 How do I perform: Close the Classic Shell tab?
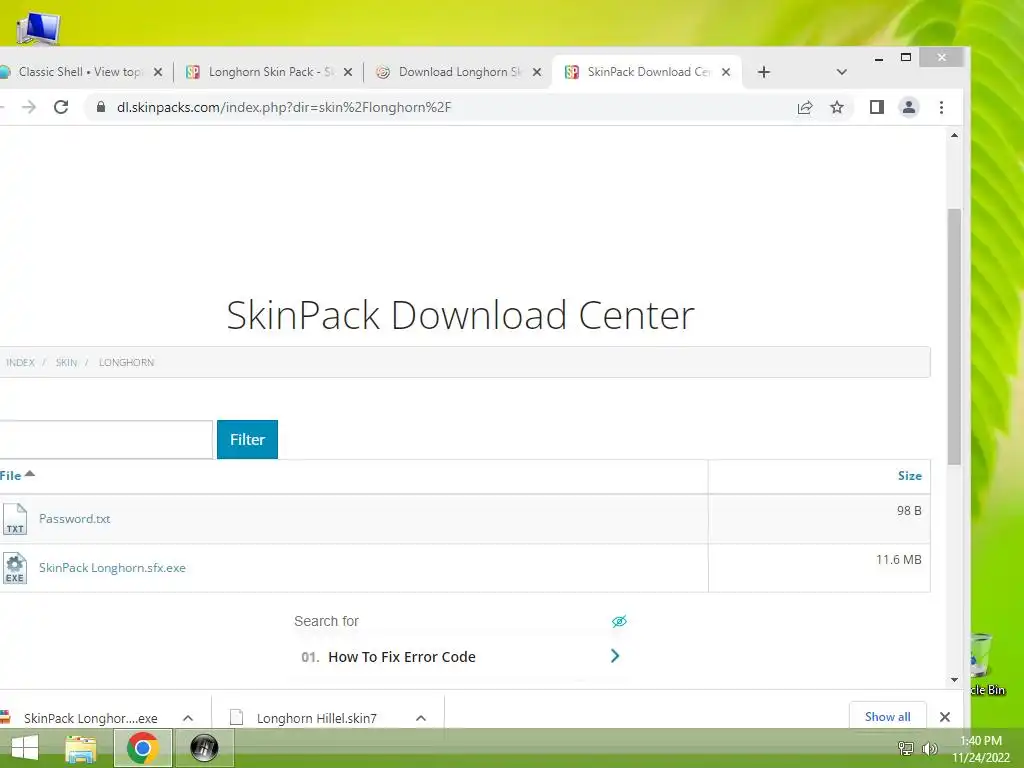click(157, 72)
